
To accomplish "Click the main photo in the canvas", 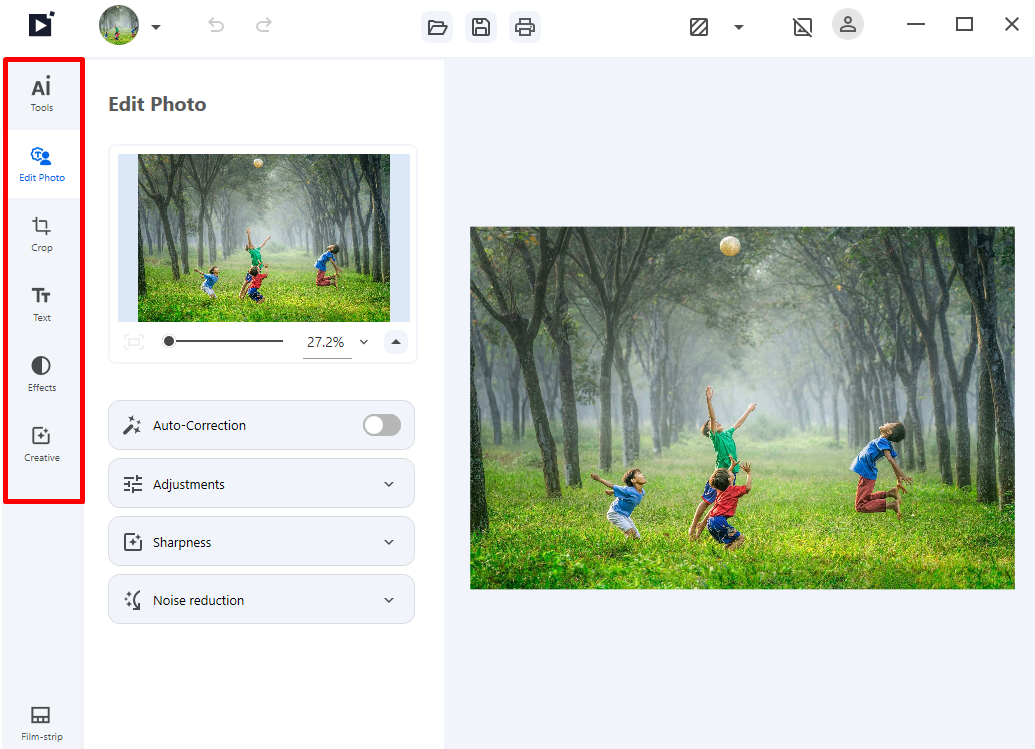I will pos(742,408).
